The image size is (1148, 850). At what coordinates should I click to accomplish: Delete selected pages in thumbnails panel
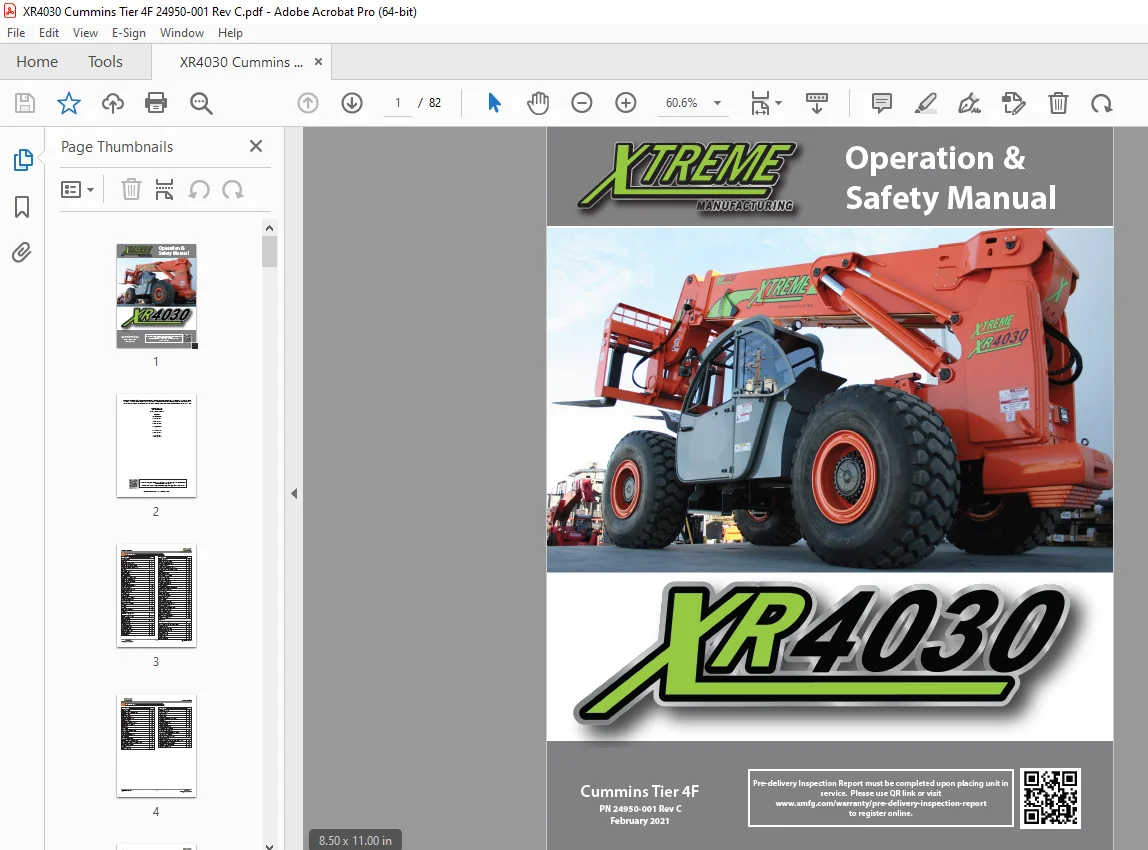[131, 190]
